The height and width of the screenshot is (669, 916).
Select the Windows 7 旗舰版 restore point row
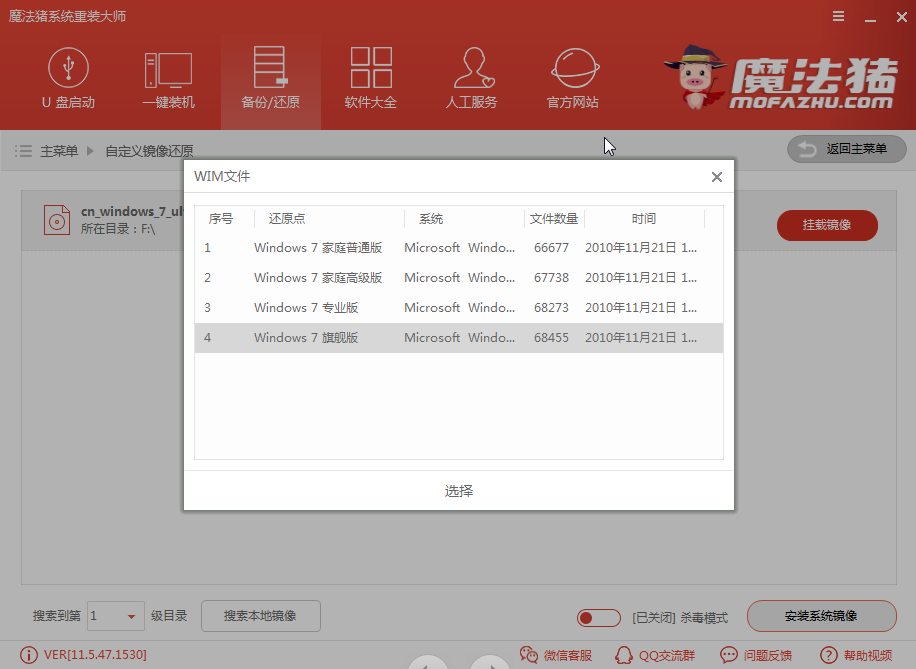[x=450, y=338]
